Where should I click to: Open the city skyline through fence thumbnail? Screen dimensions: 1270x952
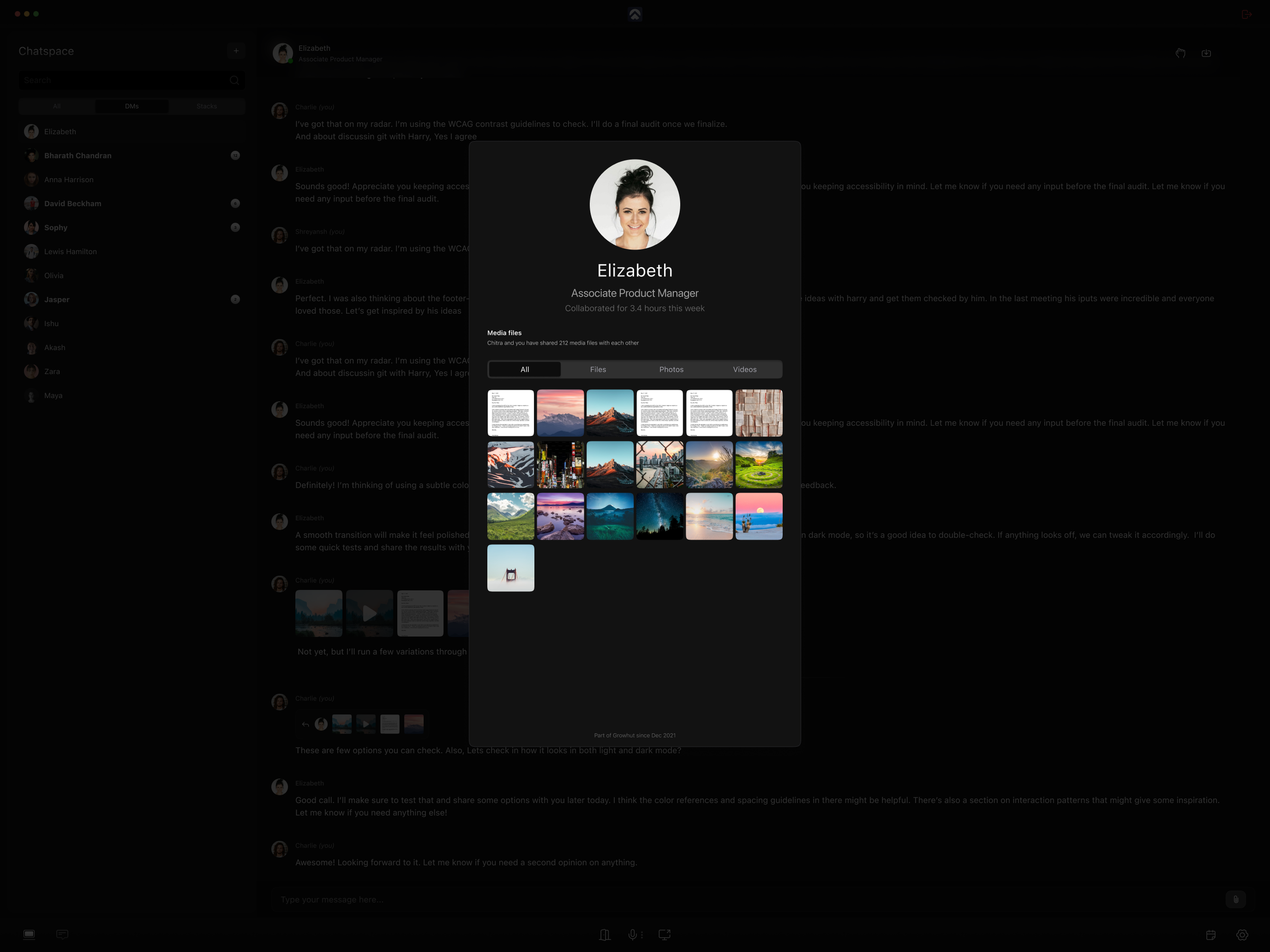coord(659,465)
